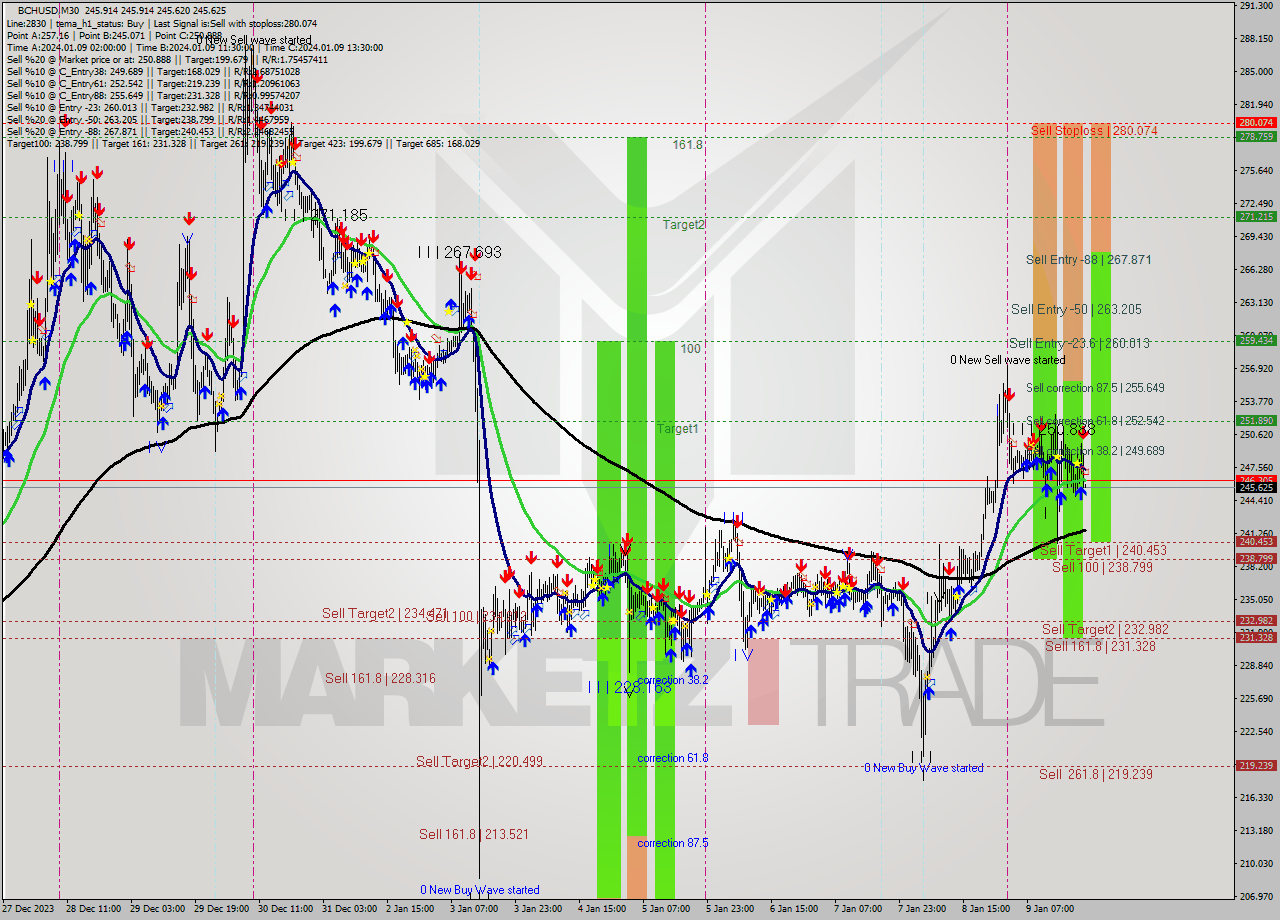
Task: Click the 'Sell correction 61.8 | 252.542' label
Action: tap(1095, 421)
